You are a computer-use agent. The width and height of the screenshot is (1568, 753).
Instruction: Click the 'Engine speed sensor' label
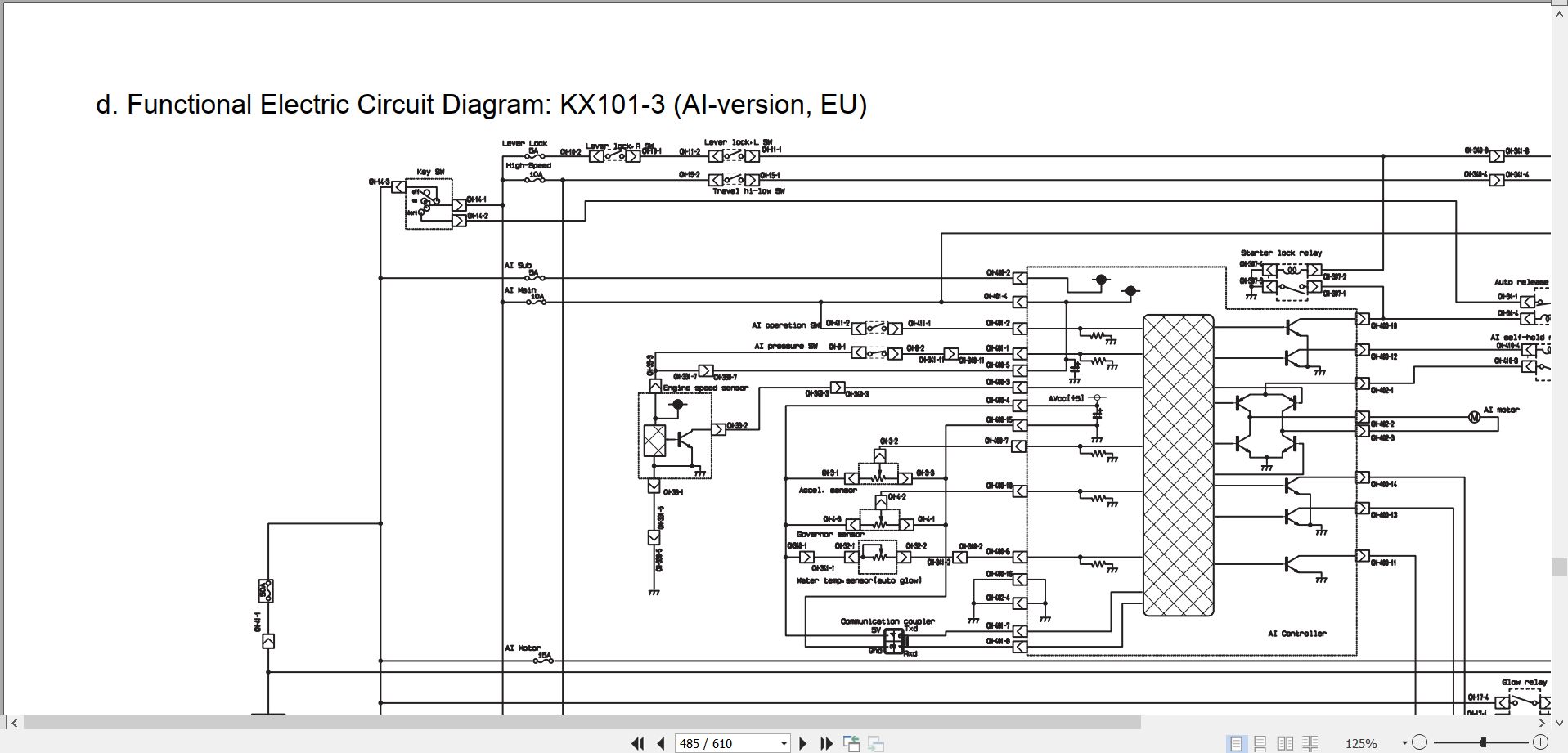pos(705,388)
